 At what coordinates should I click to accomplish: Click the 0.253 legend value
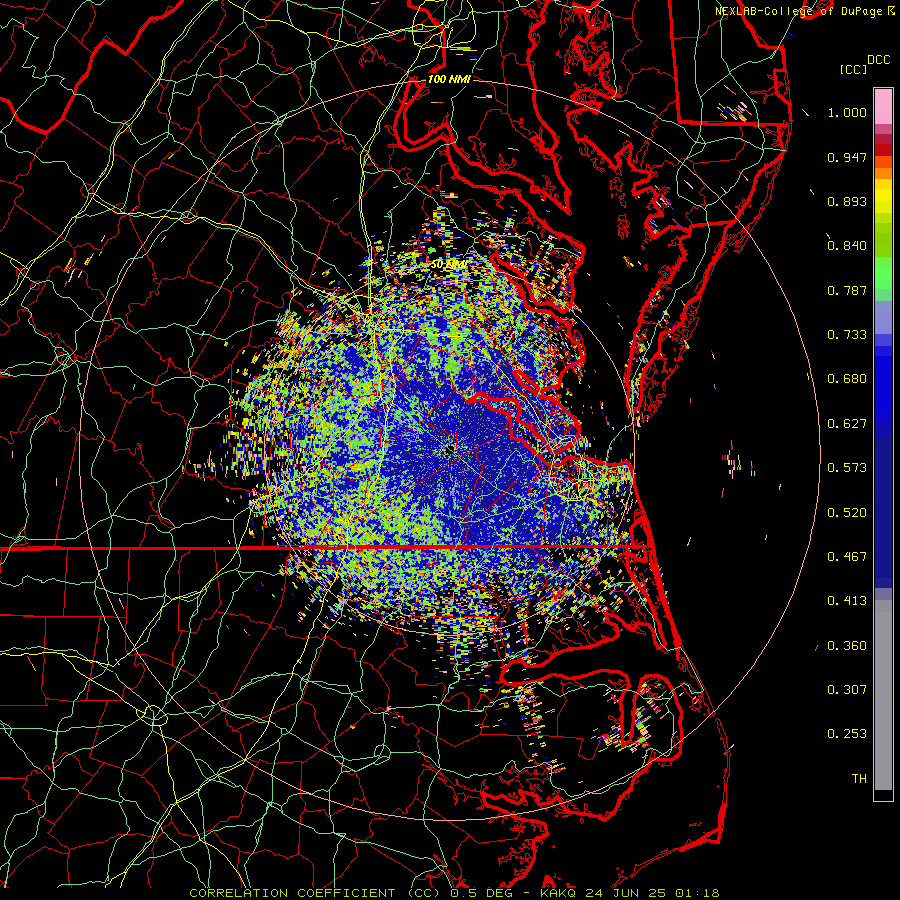point(847,734)
